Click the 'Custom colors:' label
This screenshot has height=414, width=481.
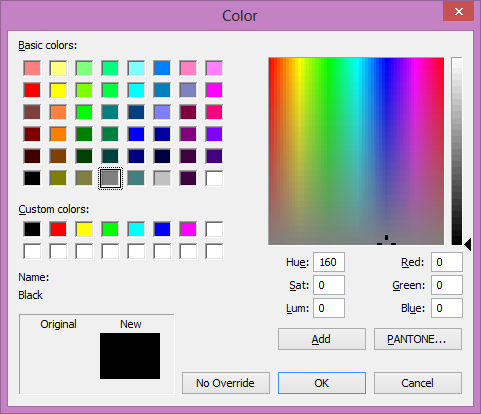pos(54,209)
